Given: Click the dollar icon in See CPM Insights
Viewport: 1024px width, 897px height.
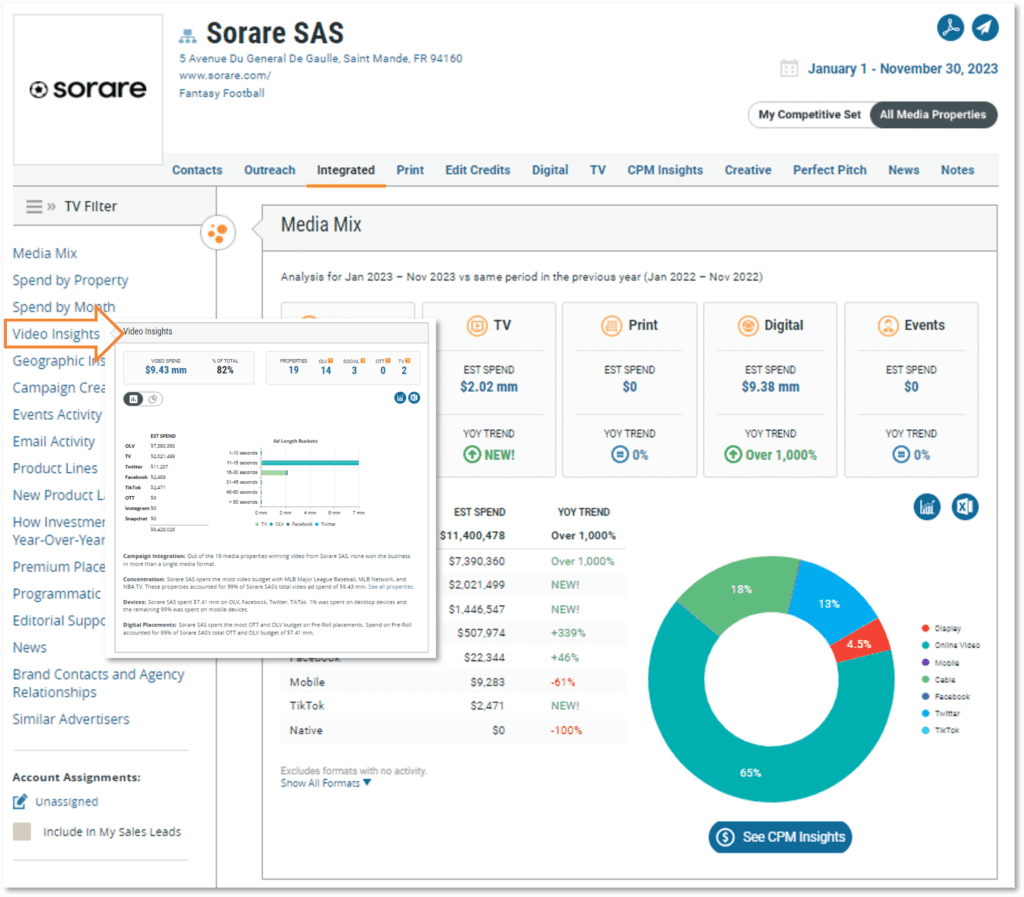Looking at the screenshot, I should (725, 837).
